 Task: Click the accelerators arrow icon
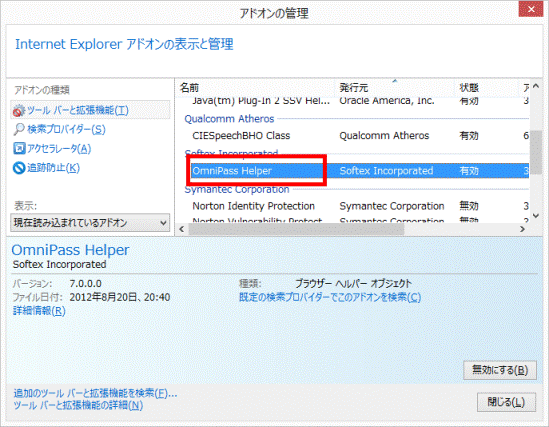(19, 148)
